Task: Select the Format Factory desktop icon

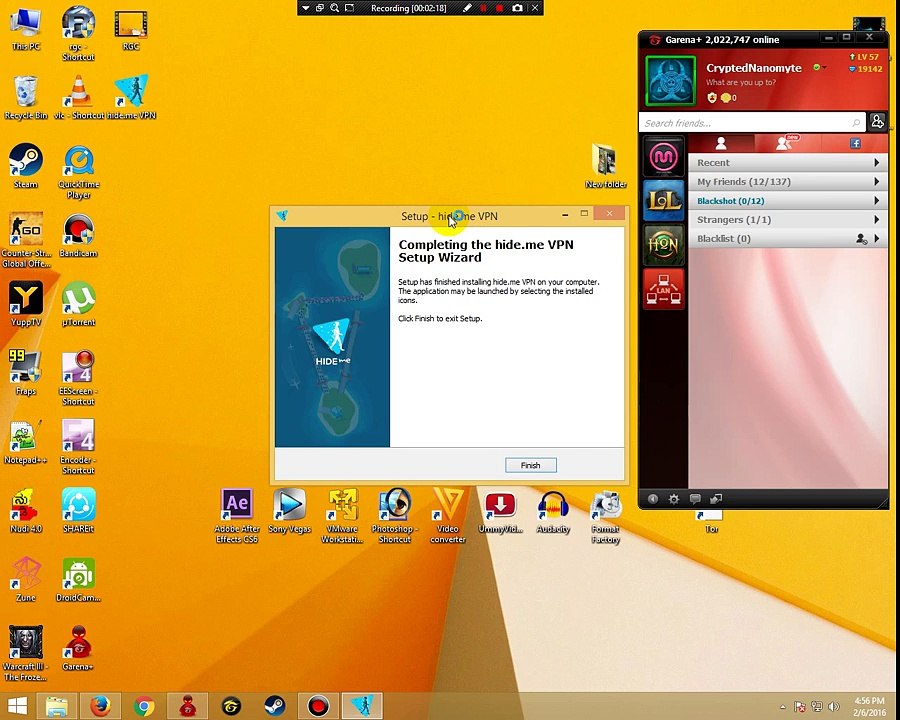Action: 606,516
